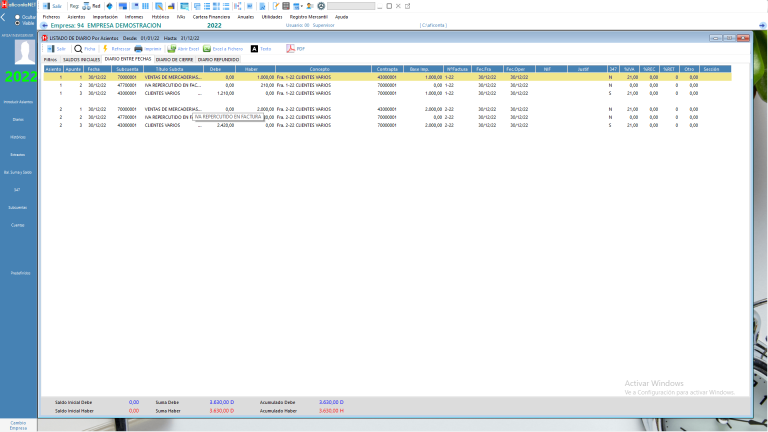Click Introducir Asientos in the sidebar
Screen dimensions: 768x432
click(18, 102)
